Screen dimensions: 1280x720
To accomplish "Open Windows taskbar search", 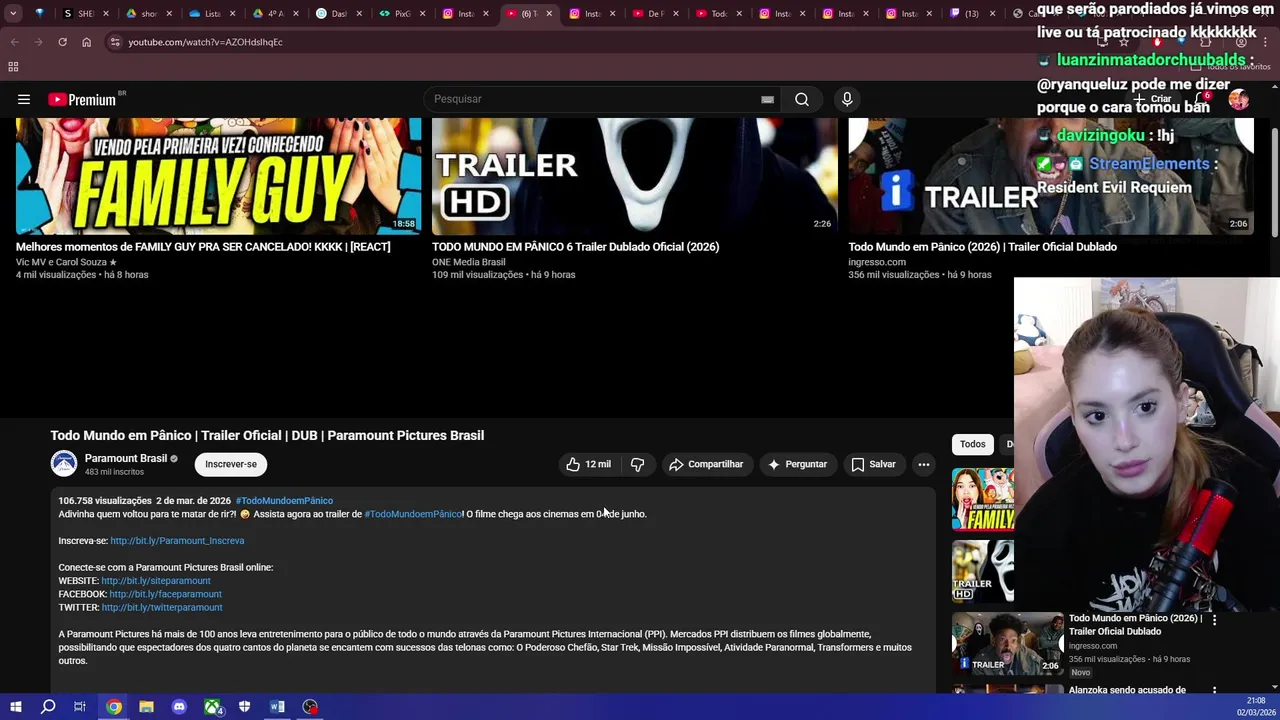I will tap(48, 707).
